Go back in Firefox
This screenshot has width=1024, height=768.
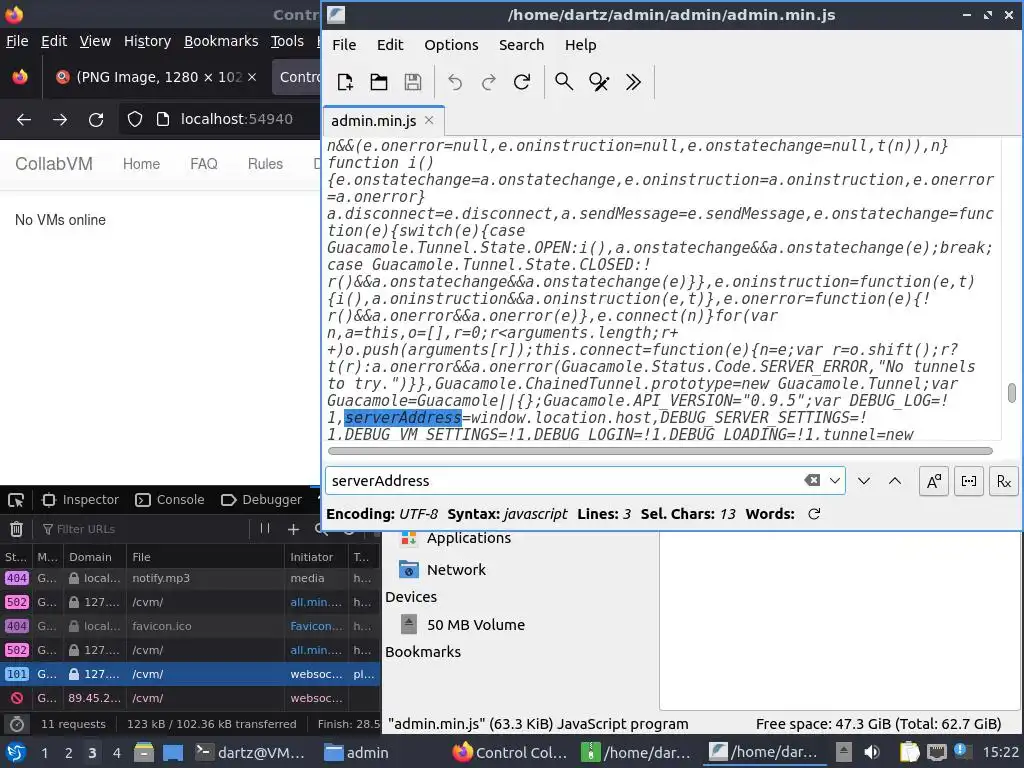pyautogui.click(x=24, y=120)
